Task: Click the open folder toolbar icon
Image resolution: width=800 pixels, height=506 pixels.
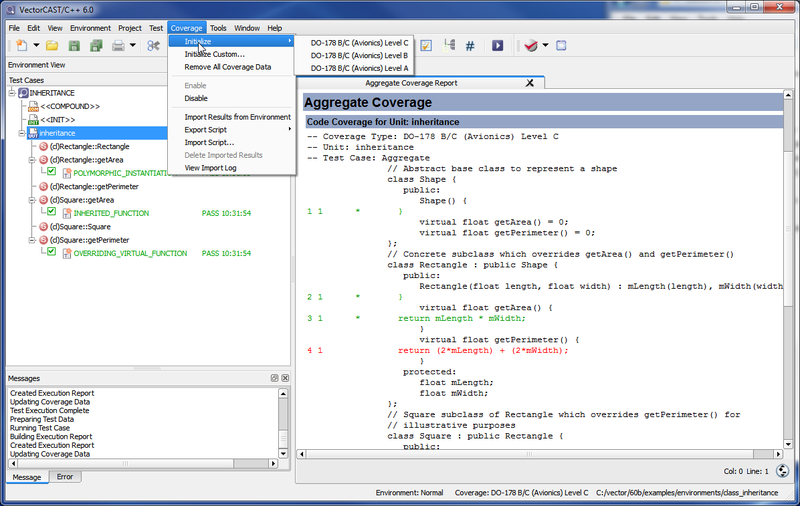Action: click(52, 46)
